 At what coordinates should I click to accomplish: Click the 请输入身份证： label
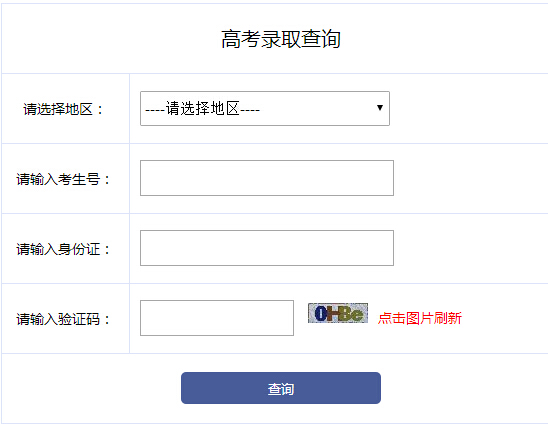click(63, 249)
